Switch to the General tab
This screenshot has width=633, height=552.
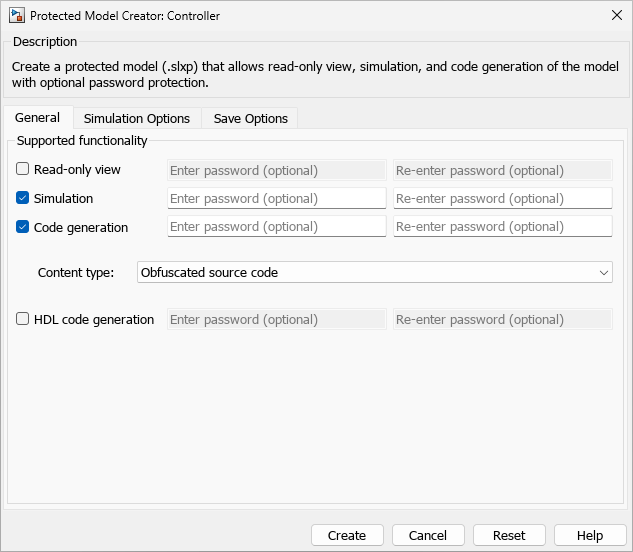[x=37, y=118]
